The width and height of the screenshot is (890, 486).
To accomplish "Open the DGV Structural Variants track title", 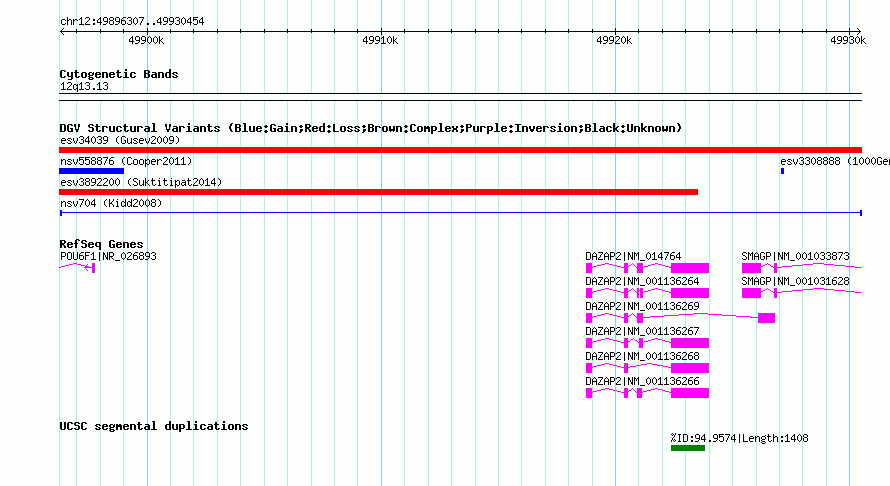I will point(370,128).
